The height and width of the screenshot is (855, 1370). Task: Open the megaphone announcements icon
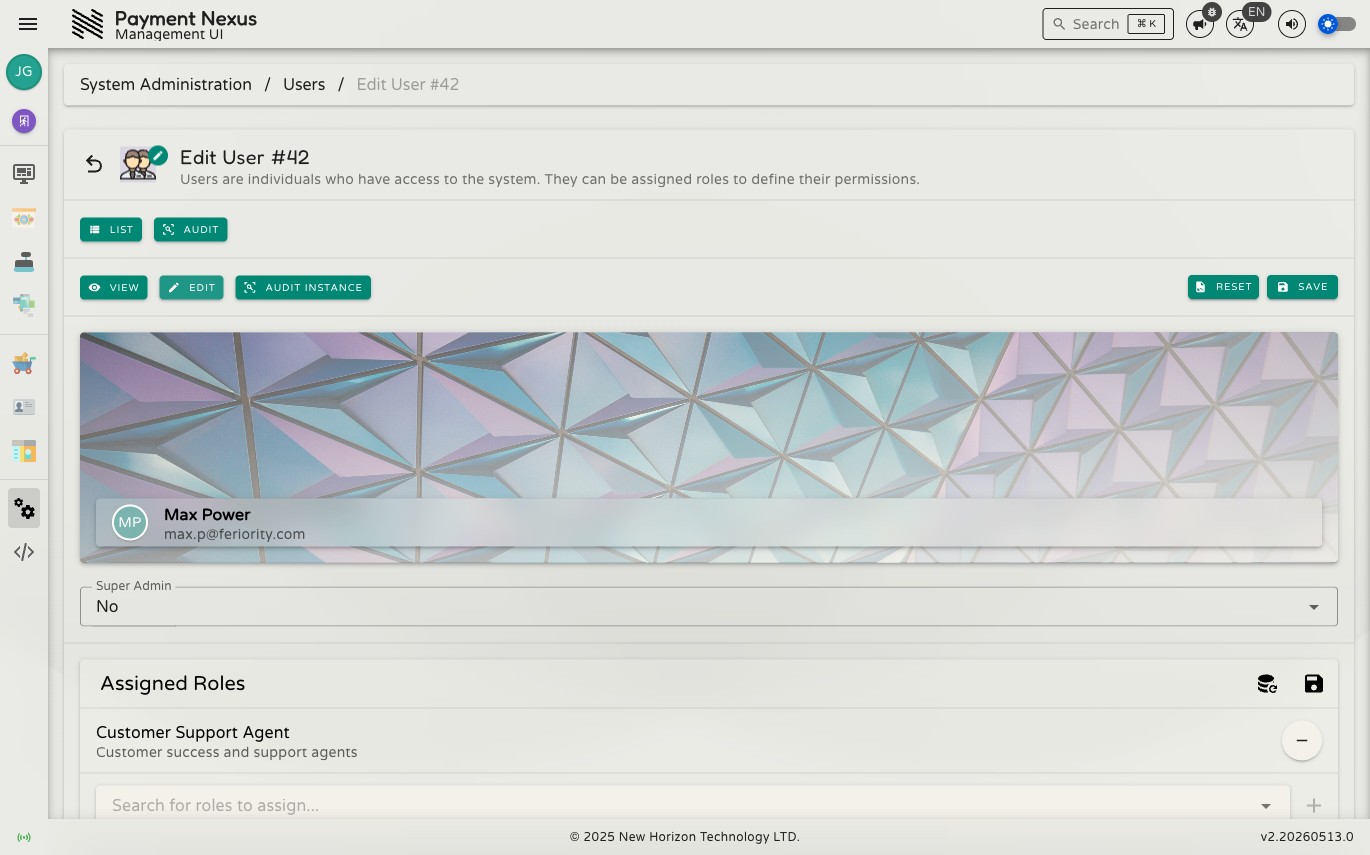point(1200,24)
